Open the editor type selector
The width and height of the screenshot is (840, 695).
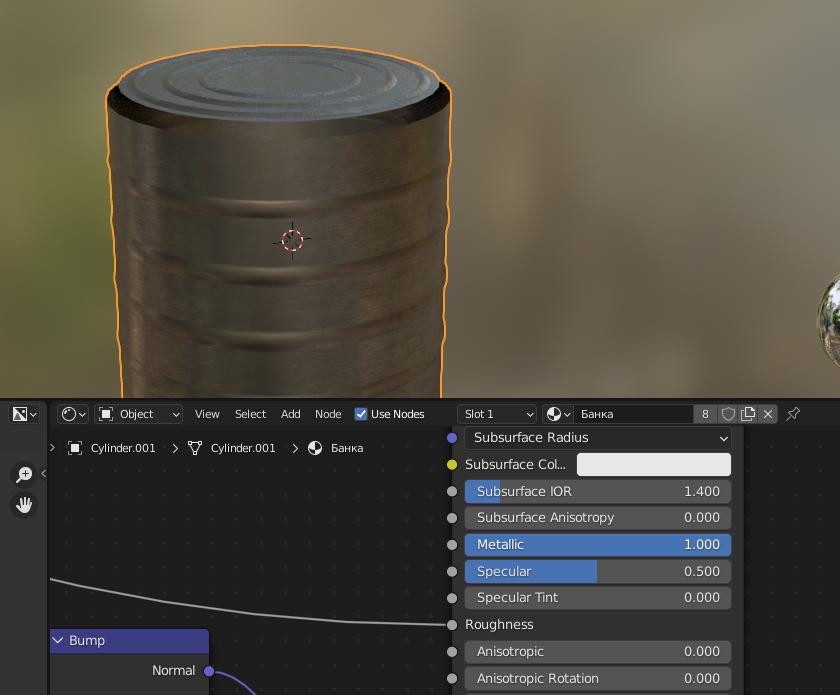coord(24,414)
